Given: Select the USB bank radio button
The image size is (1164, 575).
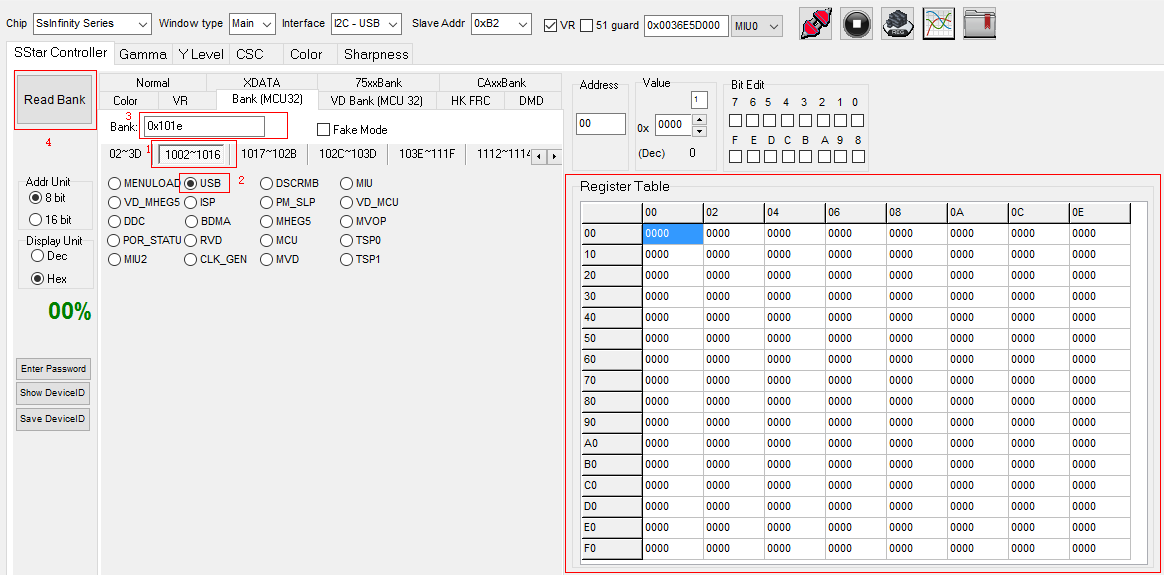Looking at the screenshot, I should [x=191, y=183].
